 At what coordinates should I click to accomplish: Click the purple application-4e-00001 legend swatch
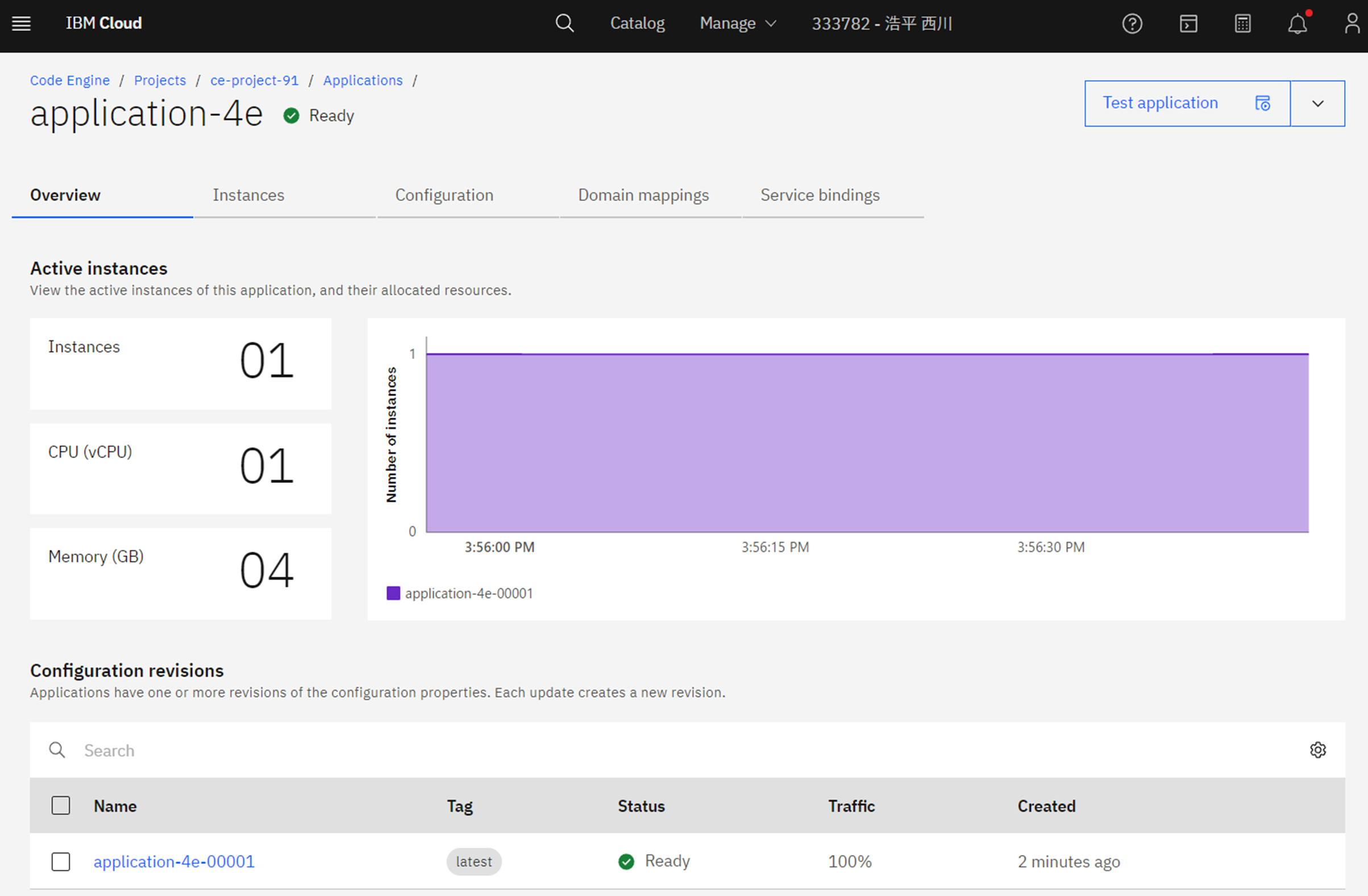pyautogui.click(x=393, y=593)
